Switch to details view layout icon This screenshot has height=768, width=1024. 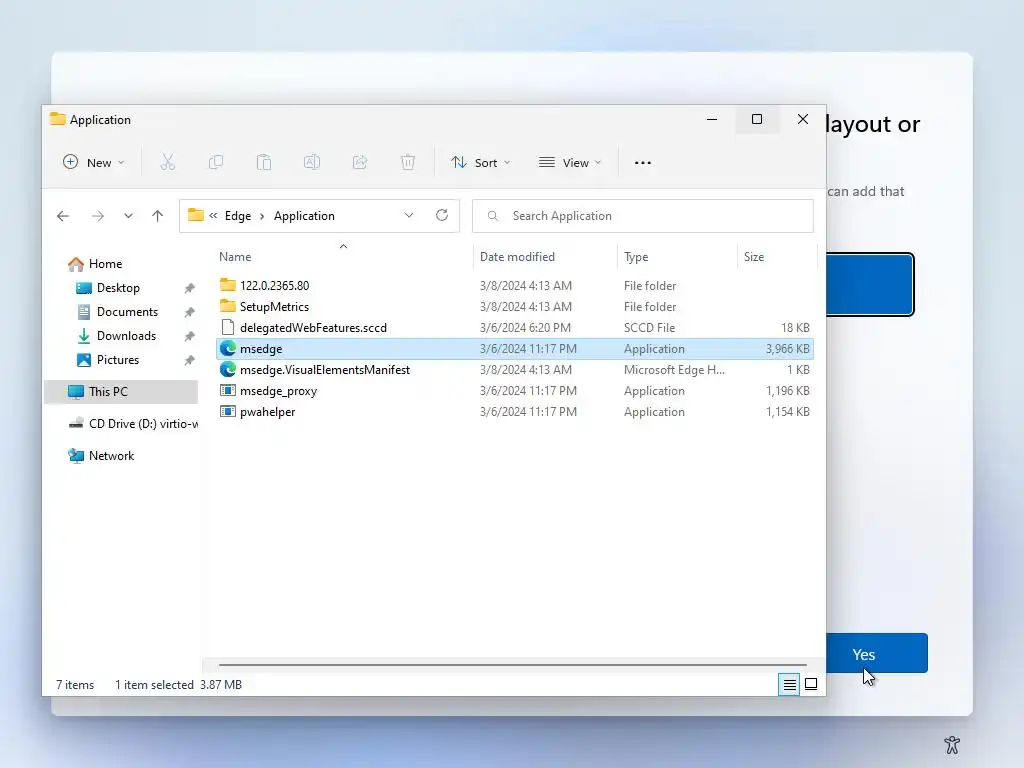(789, 684)
